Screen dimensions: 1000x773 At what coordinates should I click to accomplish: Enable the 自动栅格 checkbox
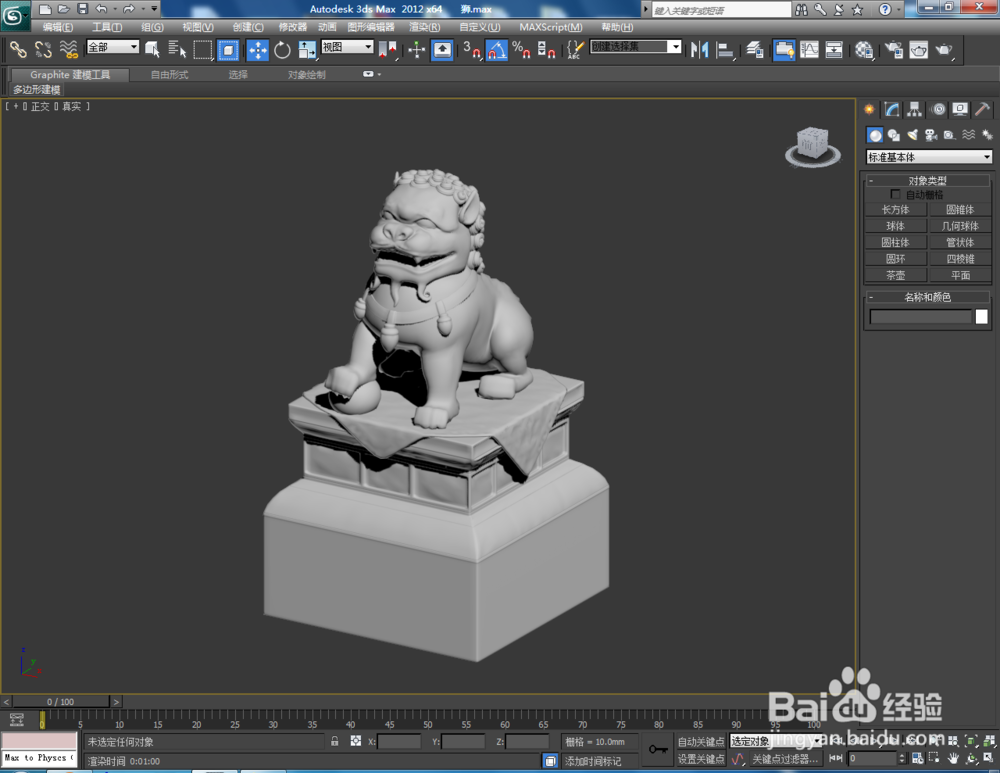pyautogui.click(x=895, y=194)
